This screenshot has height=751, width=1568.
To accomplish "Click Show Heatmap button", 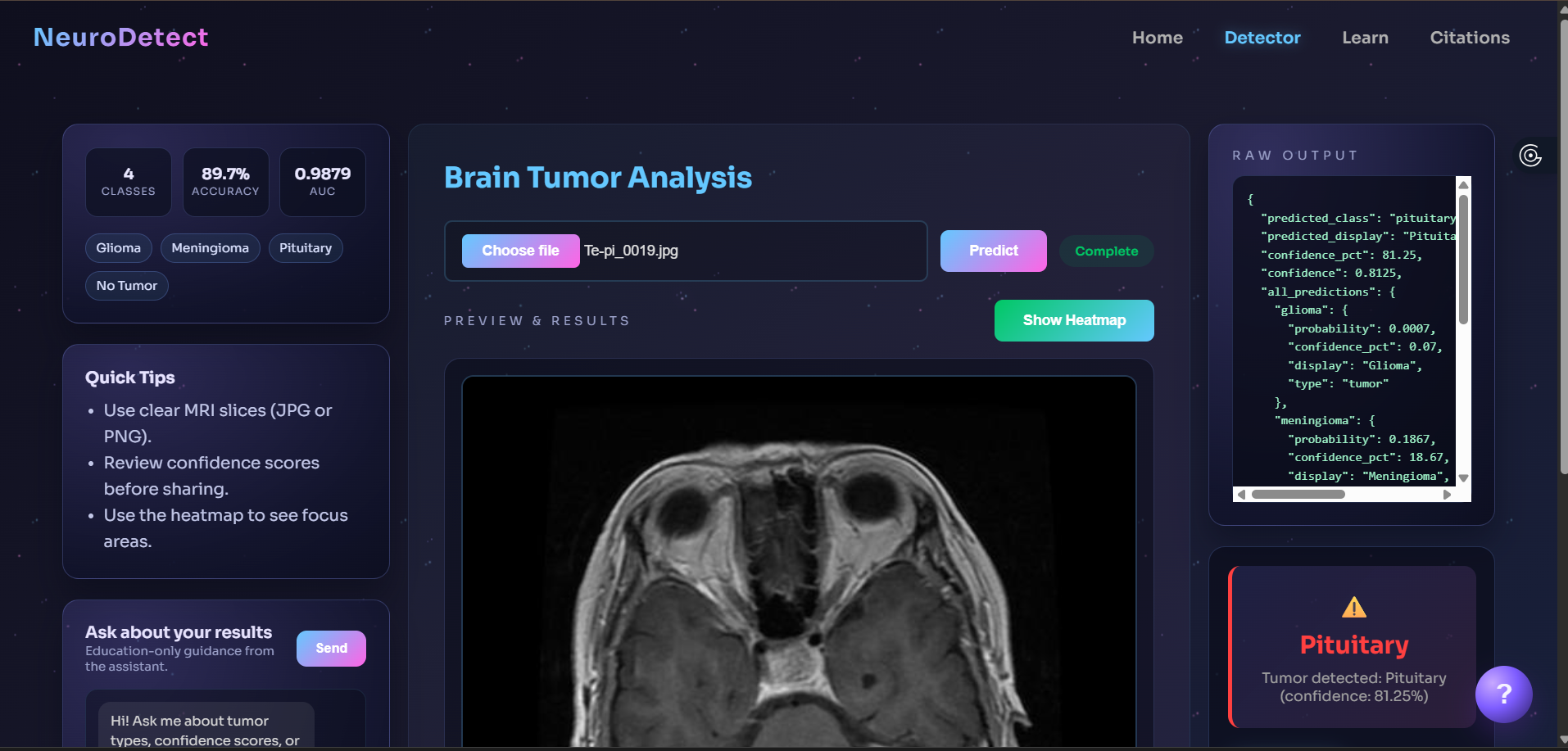I will 1074,320.
